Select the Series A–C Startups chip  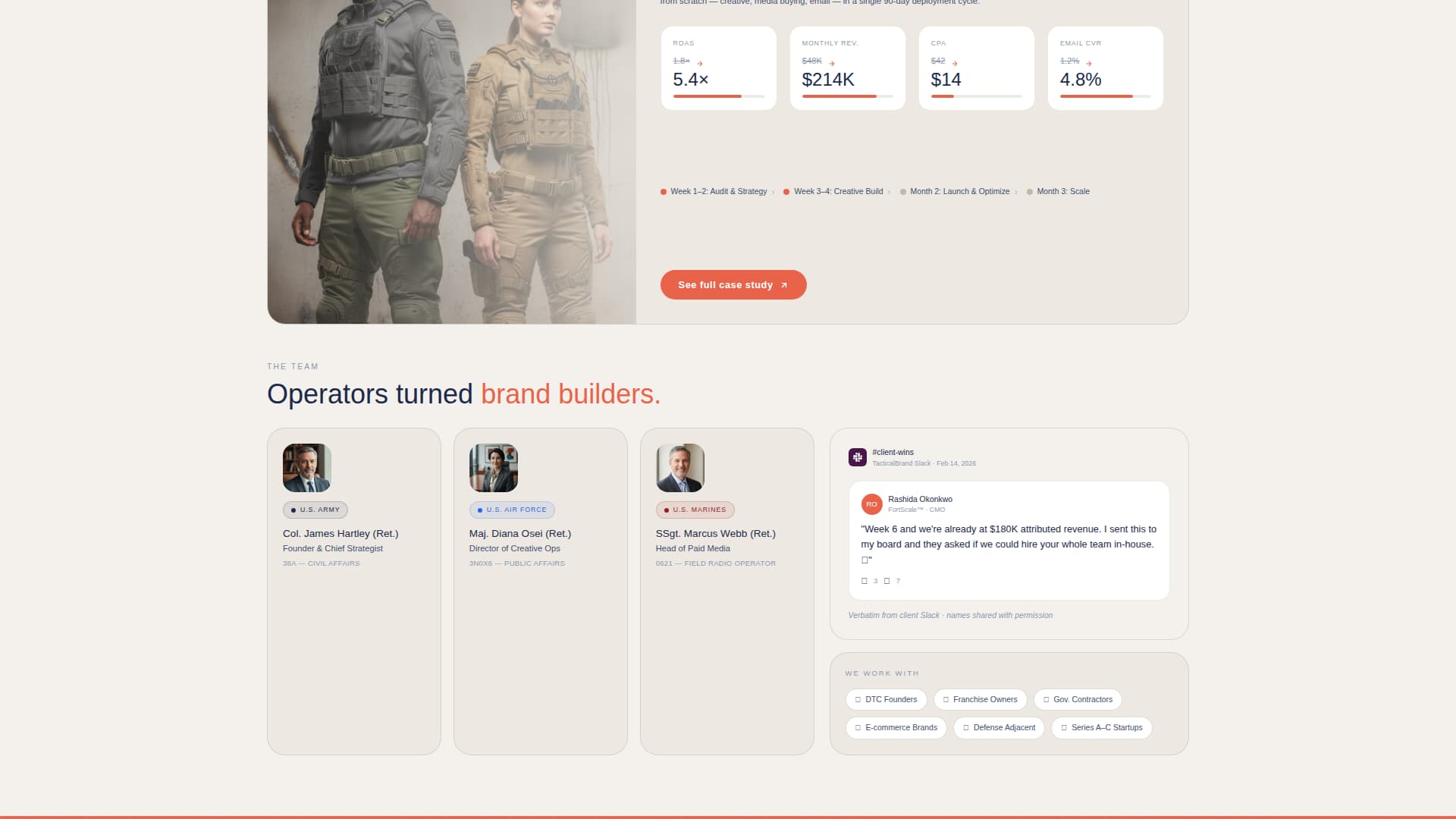1102,728
